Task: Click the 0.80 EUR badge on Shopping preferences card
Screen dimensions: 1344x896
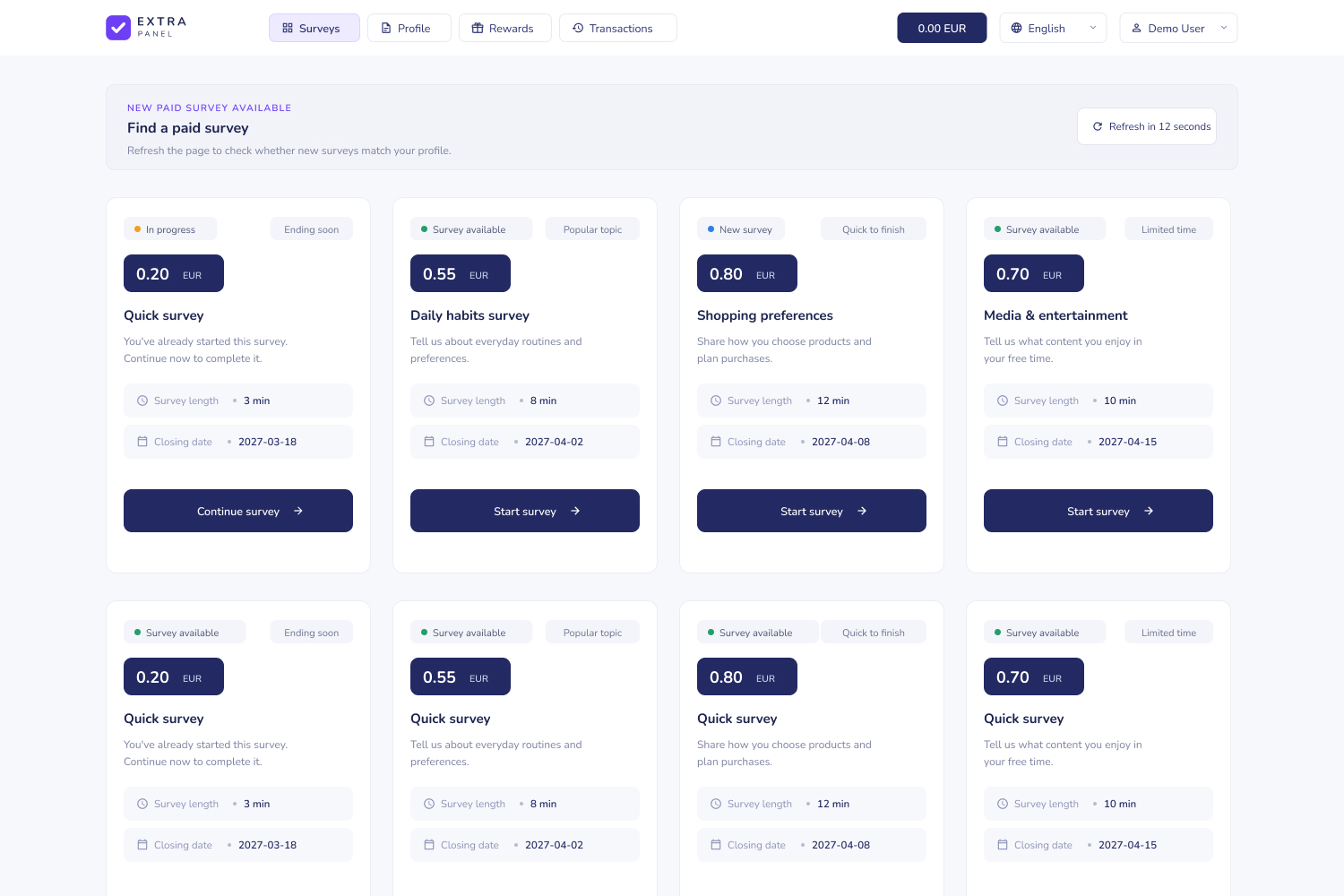Action: coord(747,273)
